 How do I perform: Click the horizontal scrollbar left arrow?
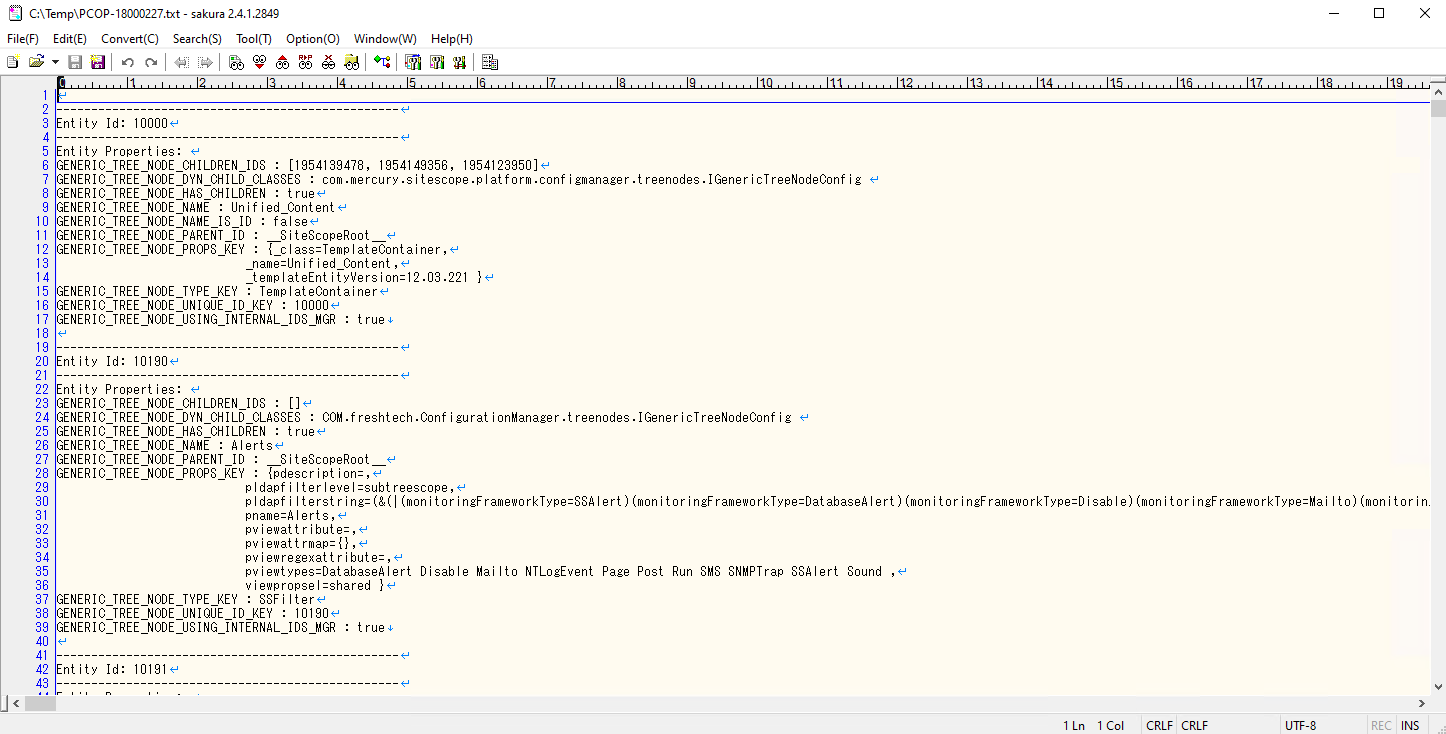pos(15,704)
